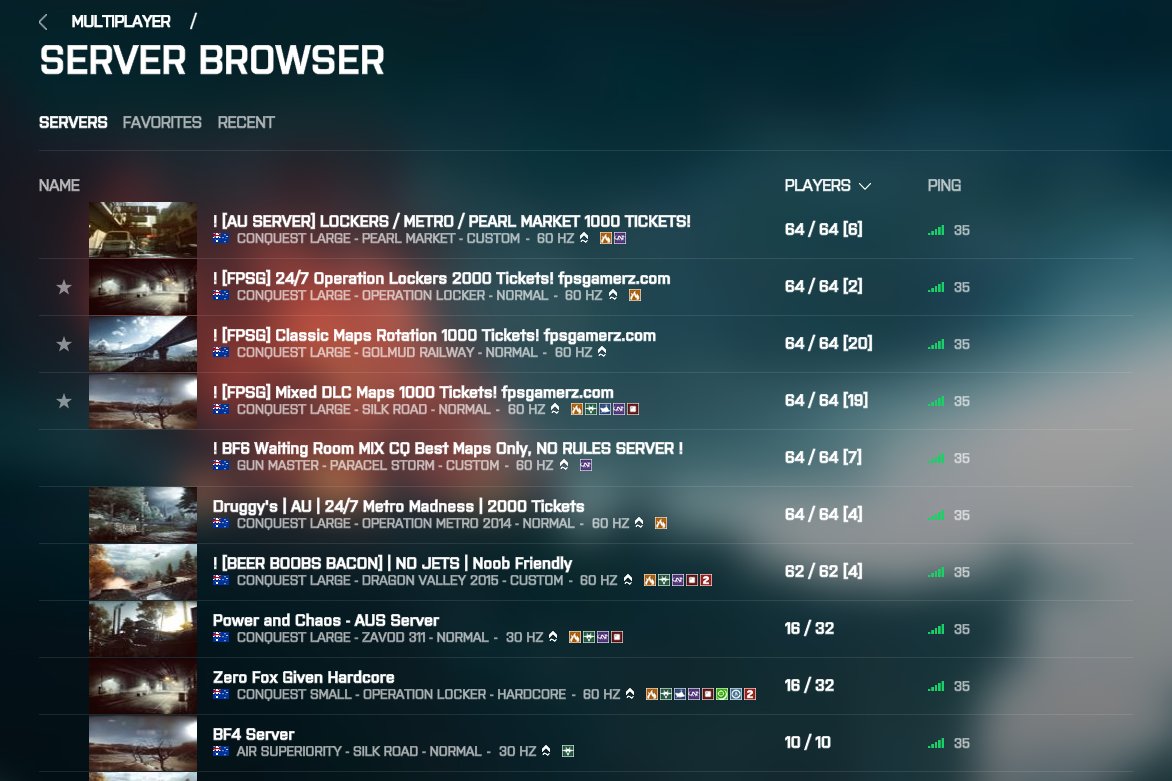
Task: Click the Australian flag on AU SERVER row
Action: pos(220,238)
